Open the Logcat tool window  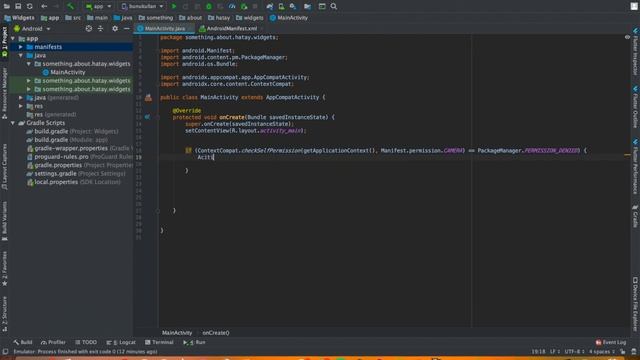pyautogui.click(x=121, y=342)
